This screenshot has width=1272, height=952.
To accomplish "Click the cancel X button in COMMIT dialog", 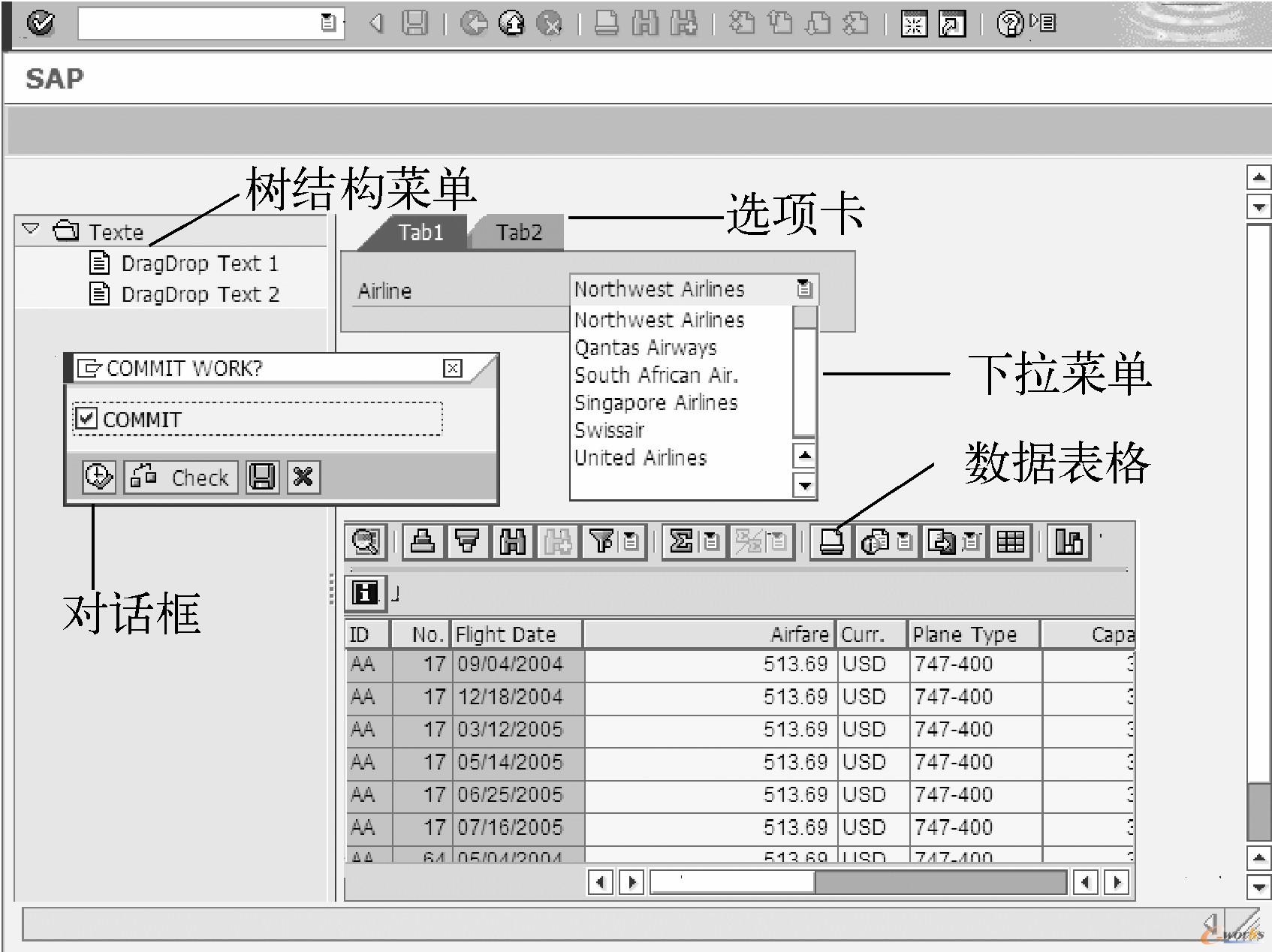I will pyautogui.click(x=303, y=477).
